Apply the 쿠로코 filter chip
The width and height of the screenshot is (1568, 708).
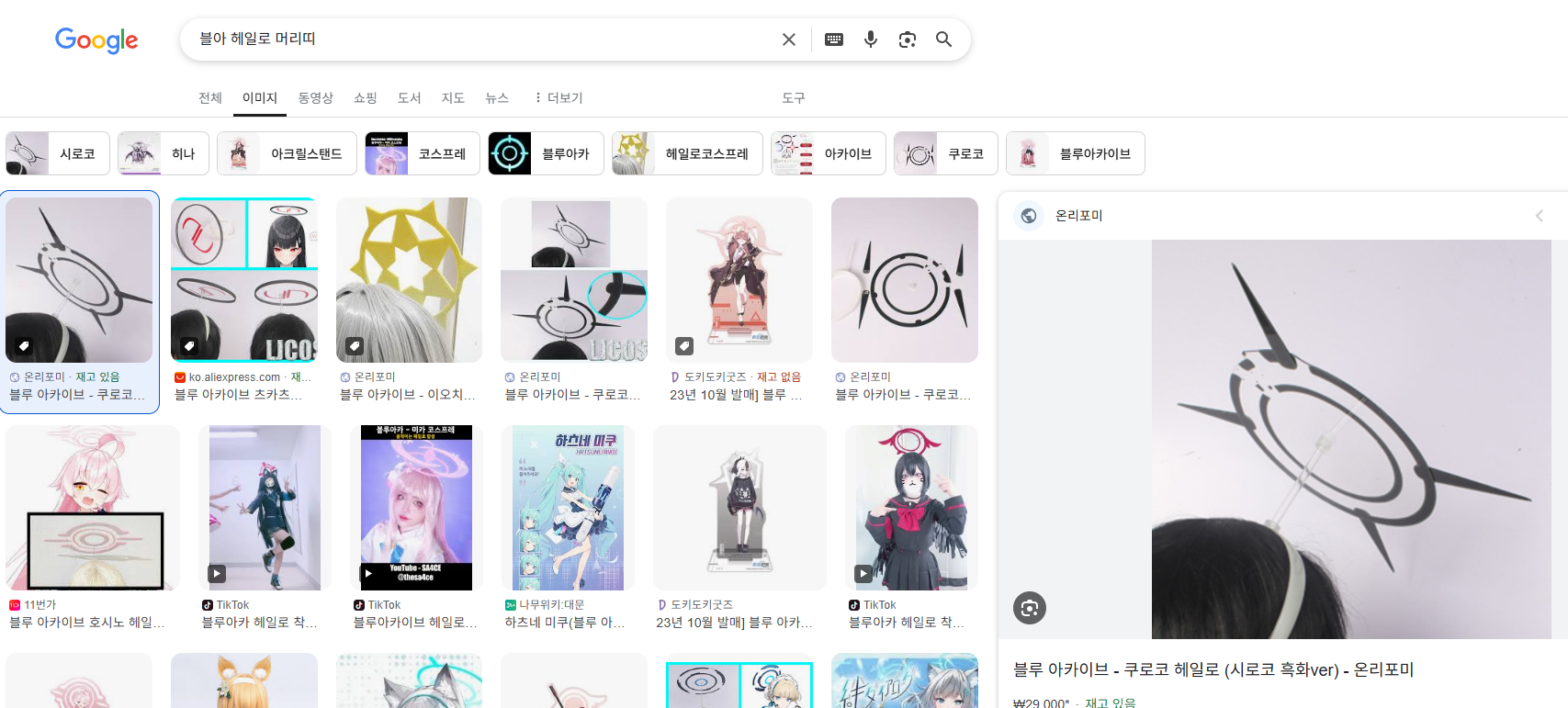[946, 153]
